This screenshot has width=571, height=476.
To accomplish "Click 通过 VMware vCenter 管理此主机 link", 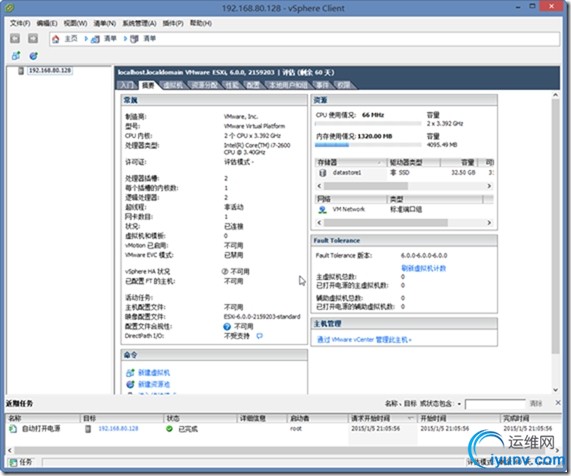I will tap(364, 340).
